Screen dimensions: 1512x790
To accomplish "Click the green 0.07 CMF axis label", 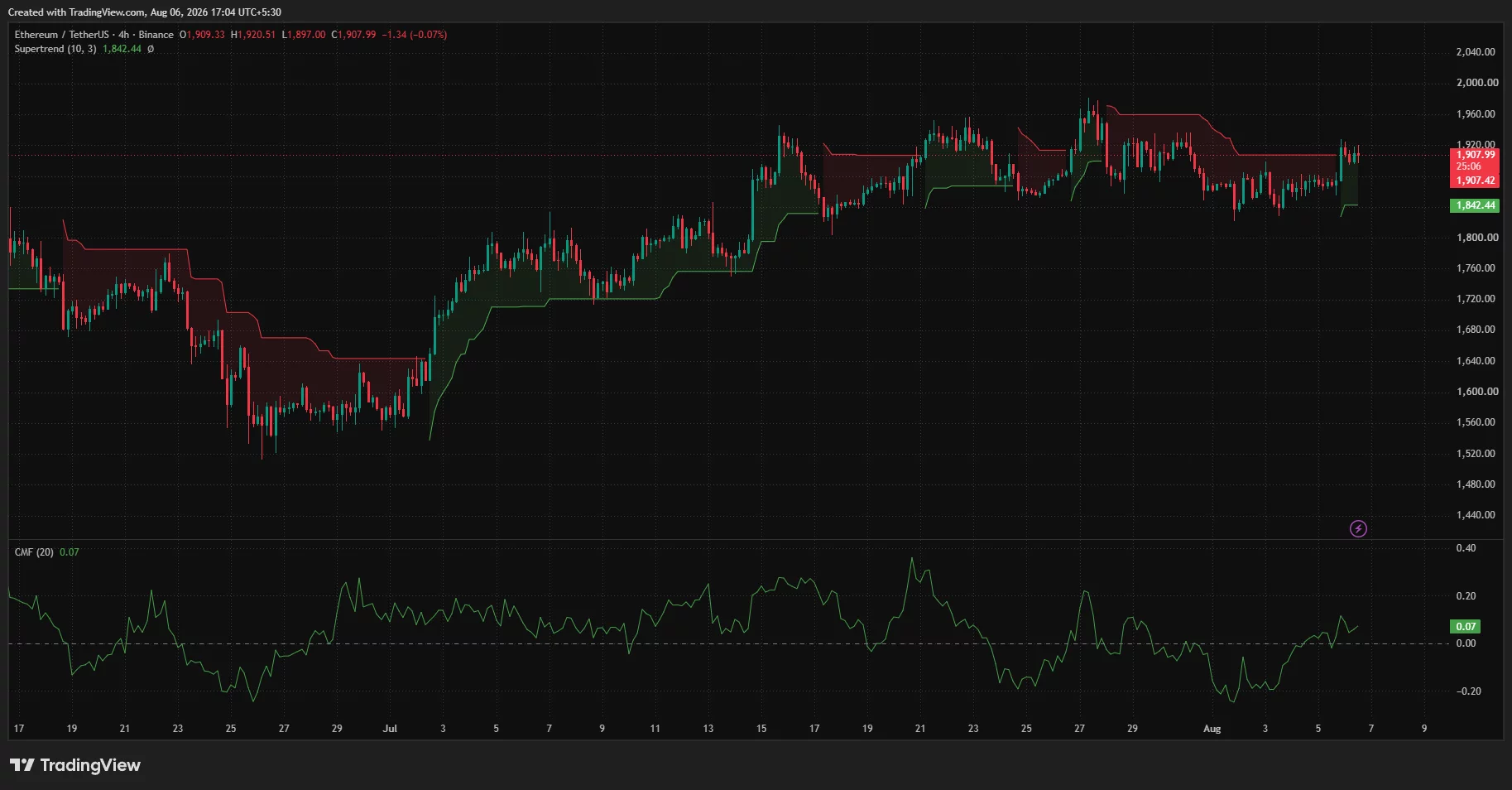I will (1466, 627).
